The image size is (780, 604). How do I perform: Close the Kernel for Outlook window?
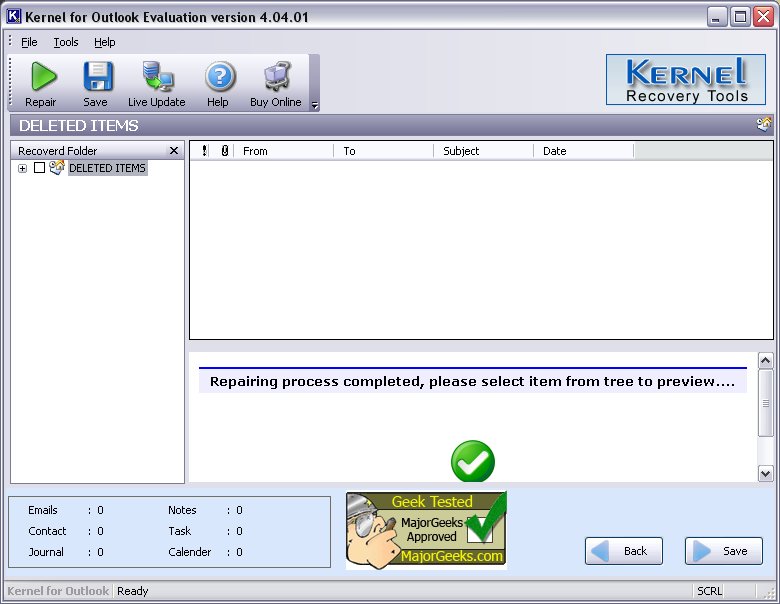763,17
